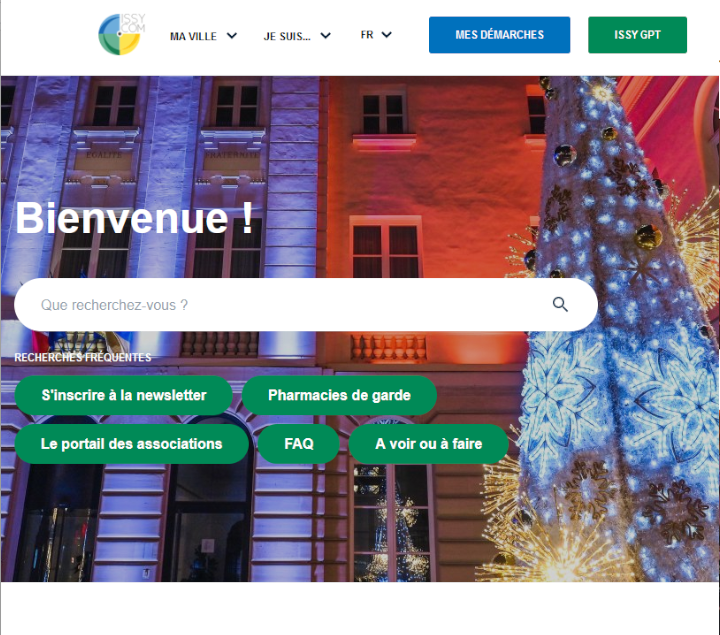
Task: Click the FAQ shortcut pill
Action: [299, 444]
